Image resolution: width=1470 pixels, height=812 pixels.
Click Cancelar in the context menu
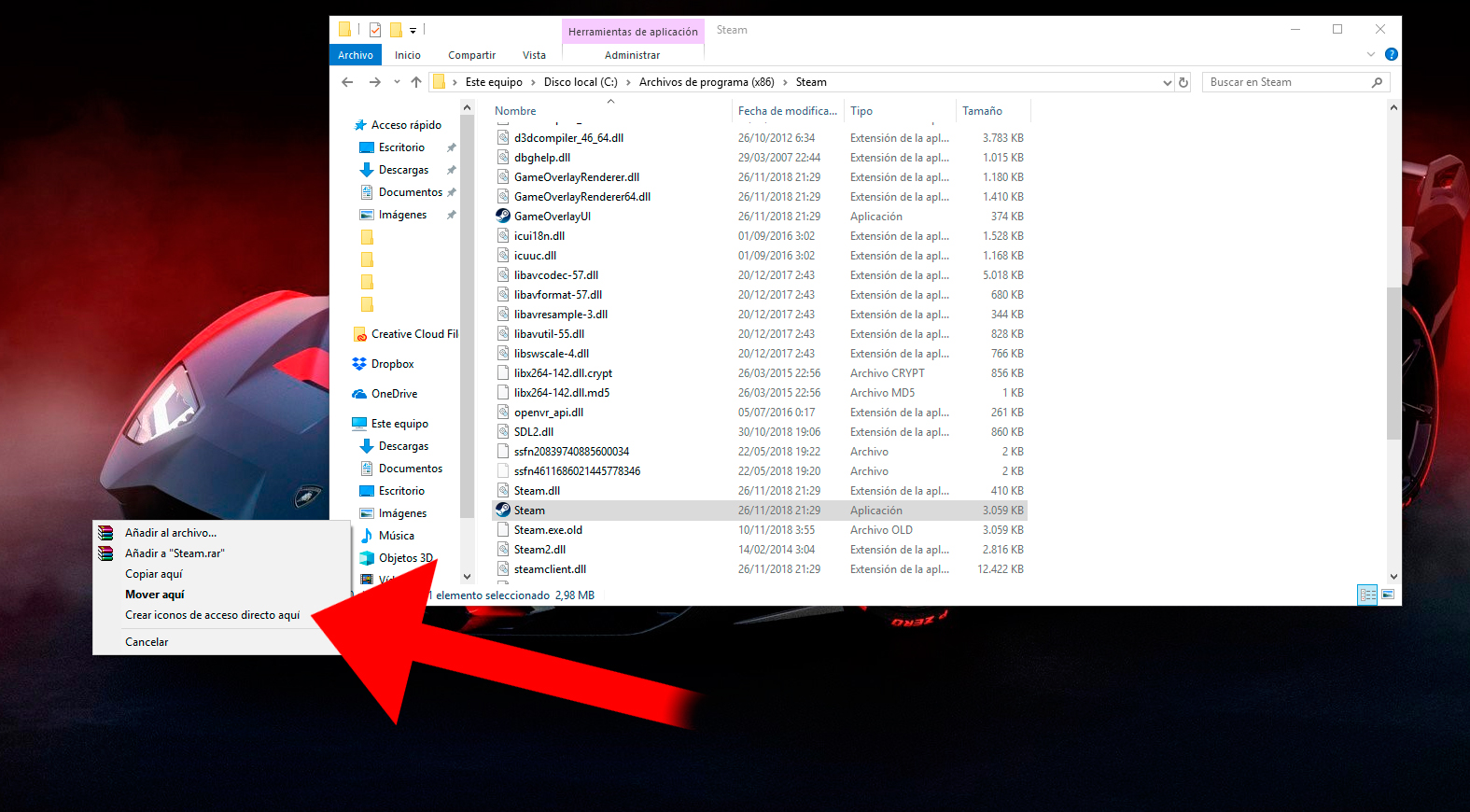coord(147,642)
